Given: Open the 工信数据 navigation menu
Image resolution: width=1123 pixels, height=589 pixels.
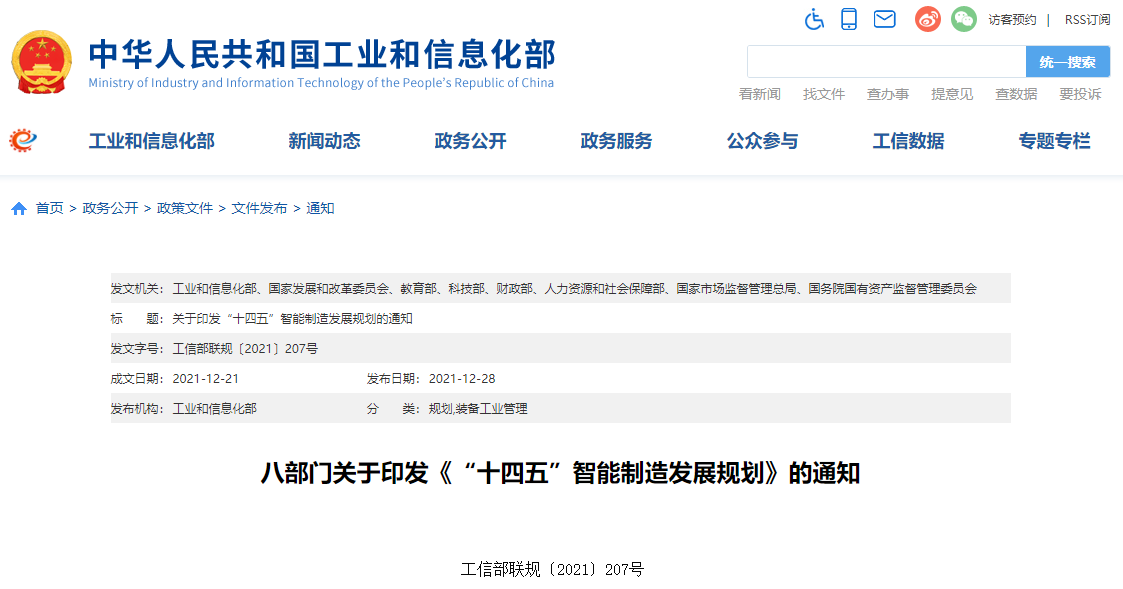Looking at the screenshot, I should coord(907,141).
